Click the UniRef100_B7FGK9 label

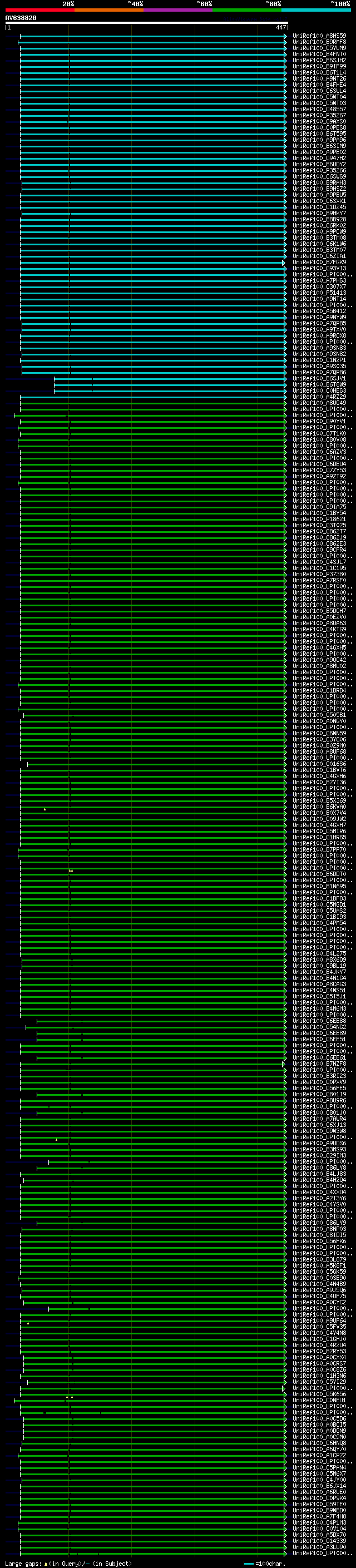click(319, 263)
